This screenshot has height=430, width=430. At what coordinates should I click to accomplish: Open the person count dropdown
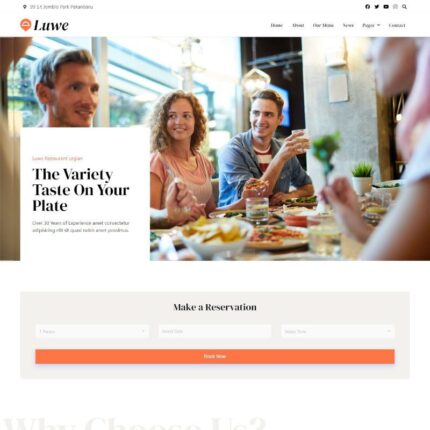point(92,331)
